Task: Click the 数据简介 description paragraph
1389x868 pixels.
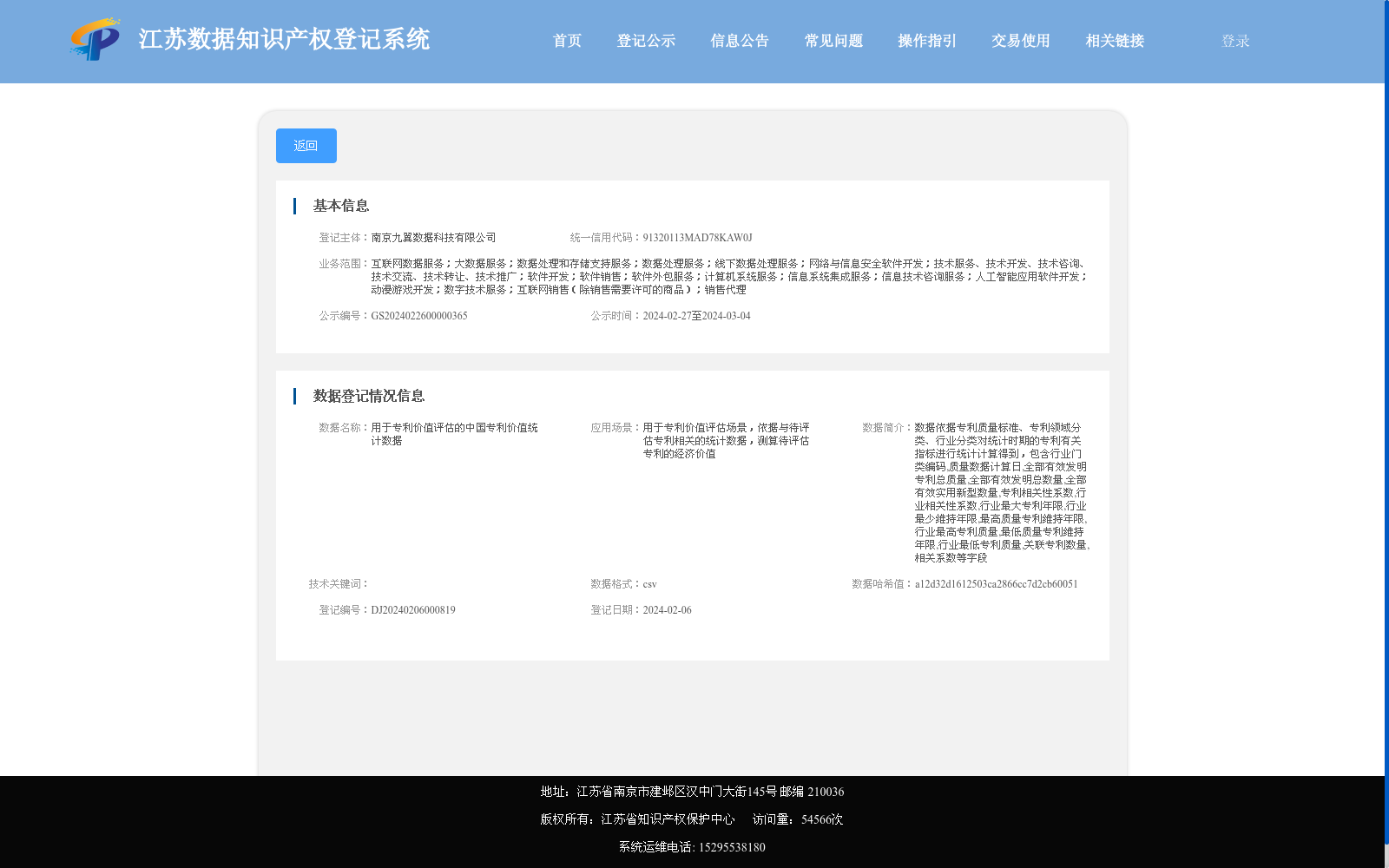Action: [x=1002, y=493]
